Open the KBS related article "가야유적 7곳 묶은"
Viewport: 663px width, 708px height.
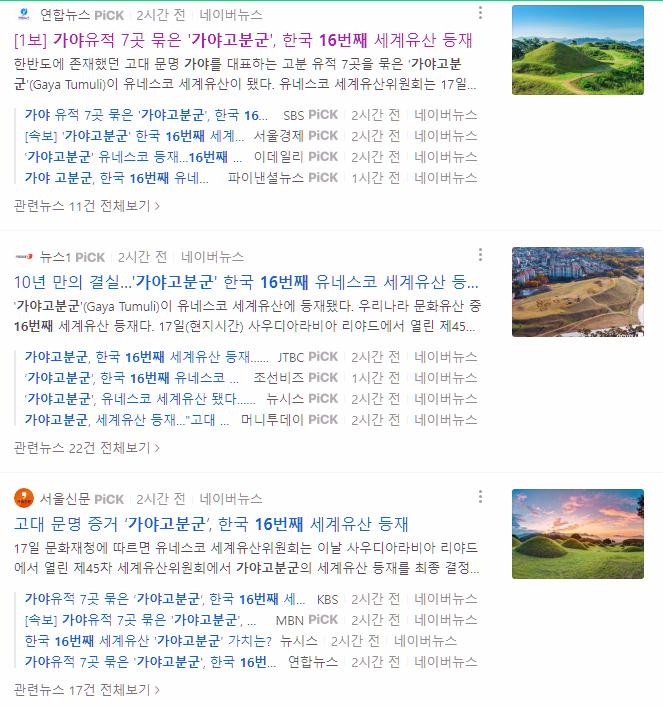click(165, 599)
